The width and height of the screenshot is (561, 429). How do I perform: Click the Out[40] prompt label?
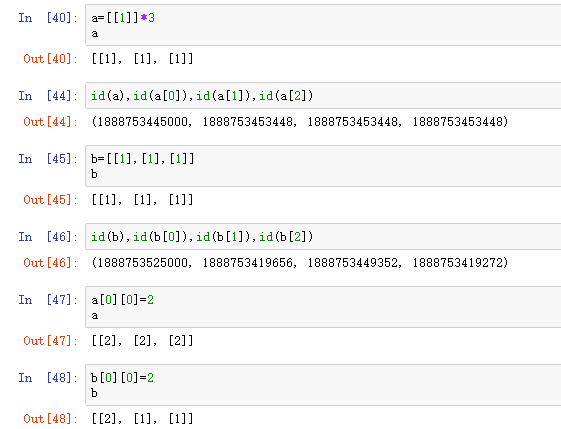click(50, 58)
